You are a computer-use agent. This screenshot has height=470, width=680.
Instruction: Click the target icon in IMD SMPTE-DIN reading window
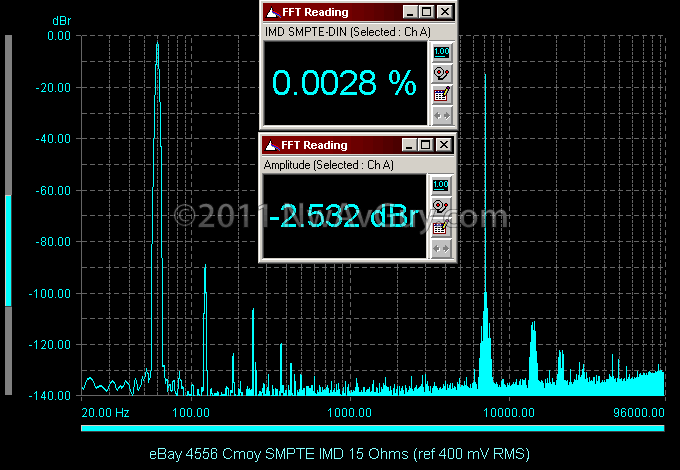441,73
